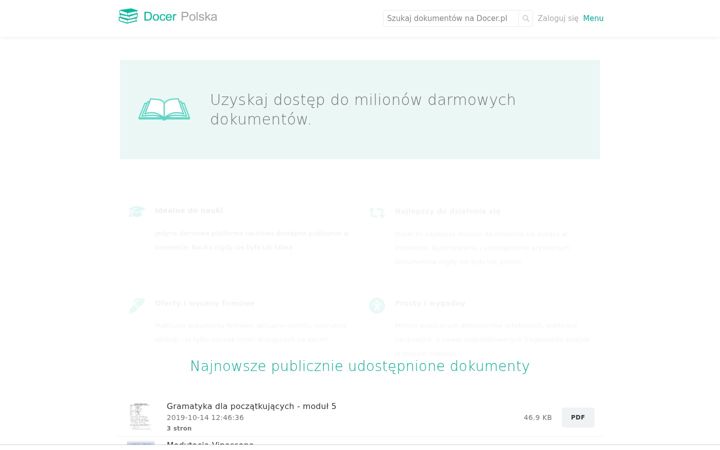Open the Zaloguj się login link
The height and width of the screenshot is (450, 720).
(x=558, y=18)
